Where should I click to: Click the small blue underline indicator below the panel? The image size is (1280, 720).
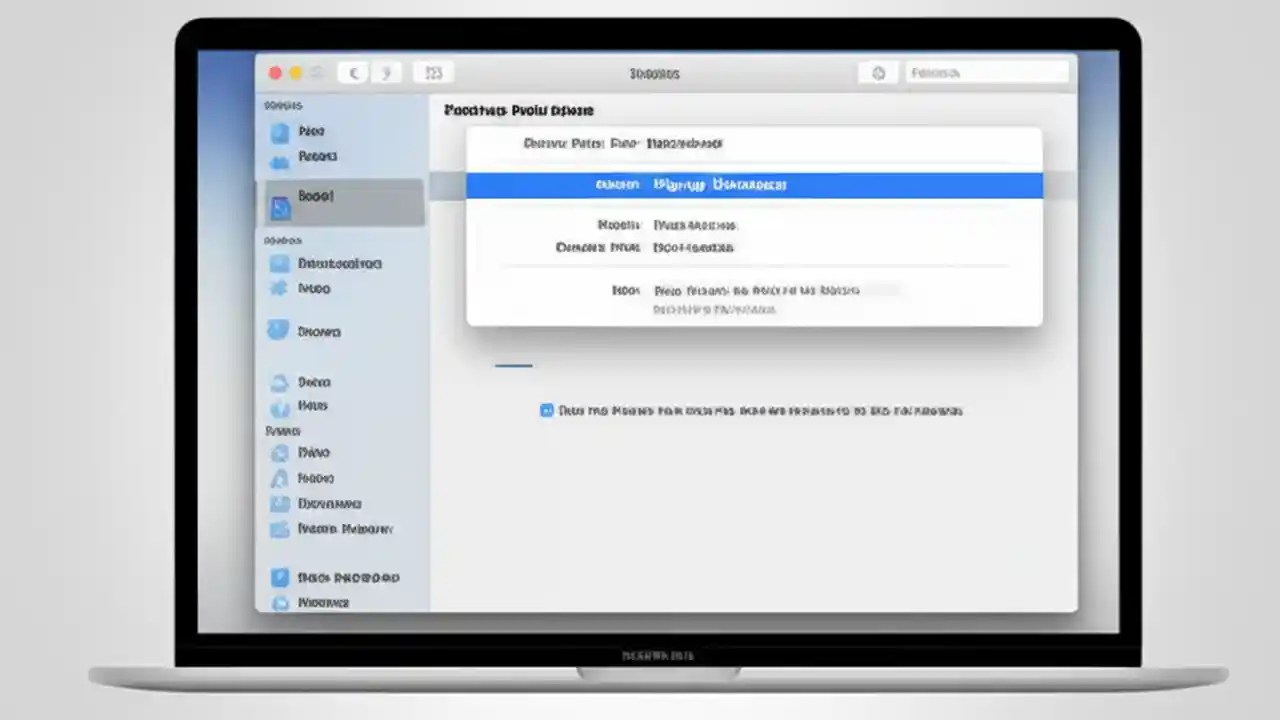513,365
